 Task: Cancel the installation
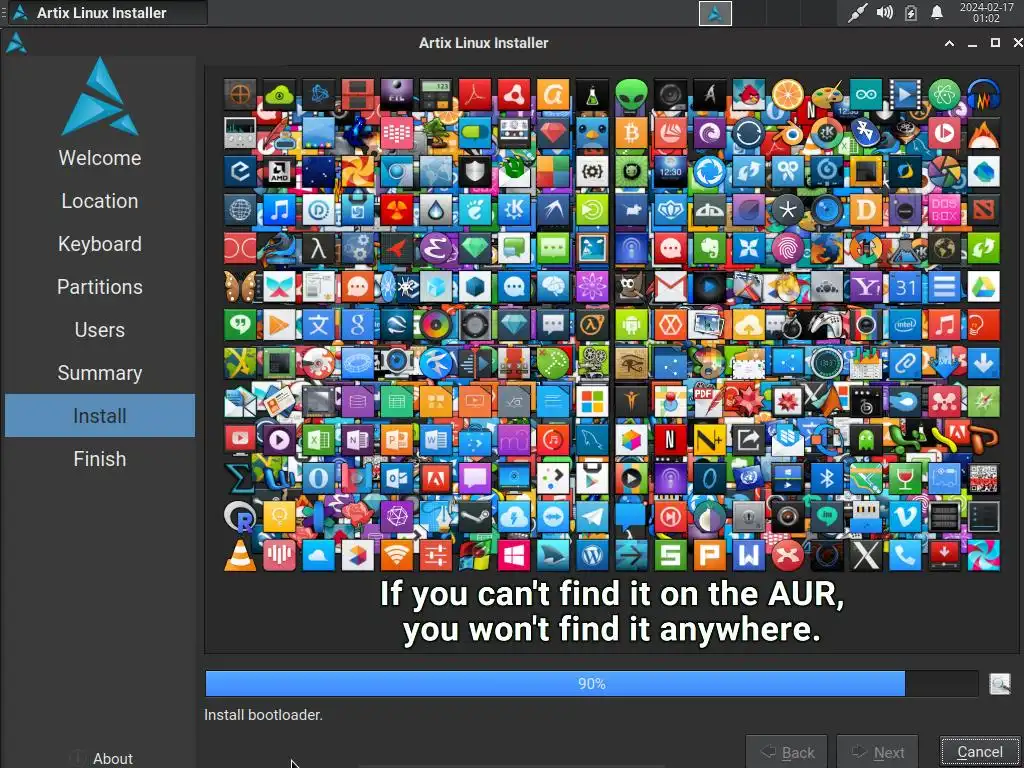click(x=980, y=752)
